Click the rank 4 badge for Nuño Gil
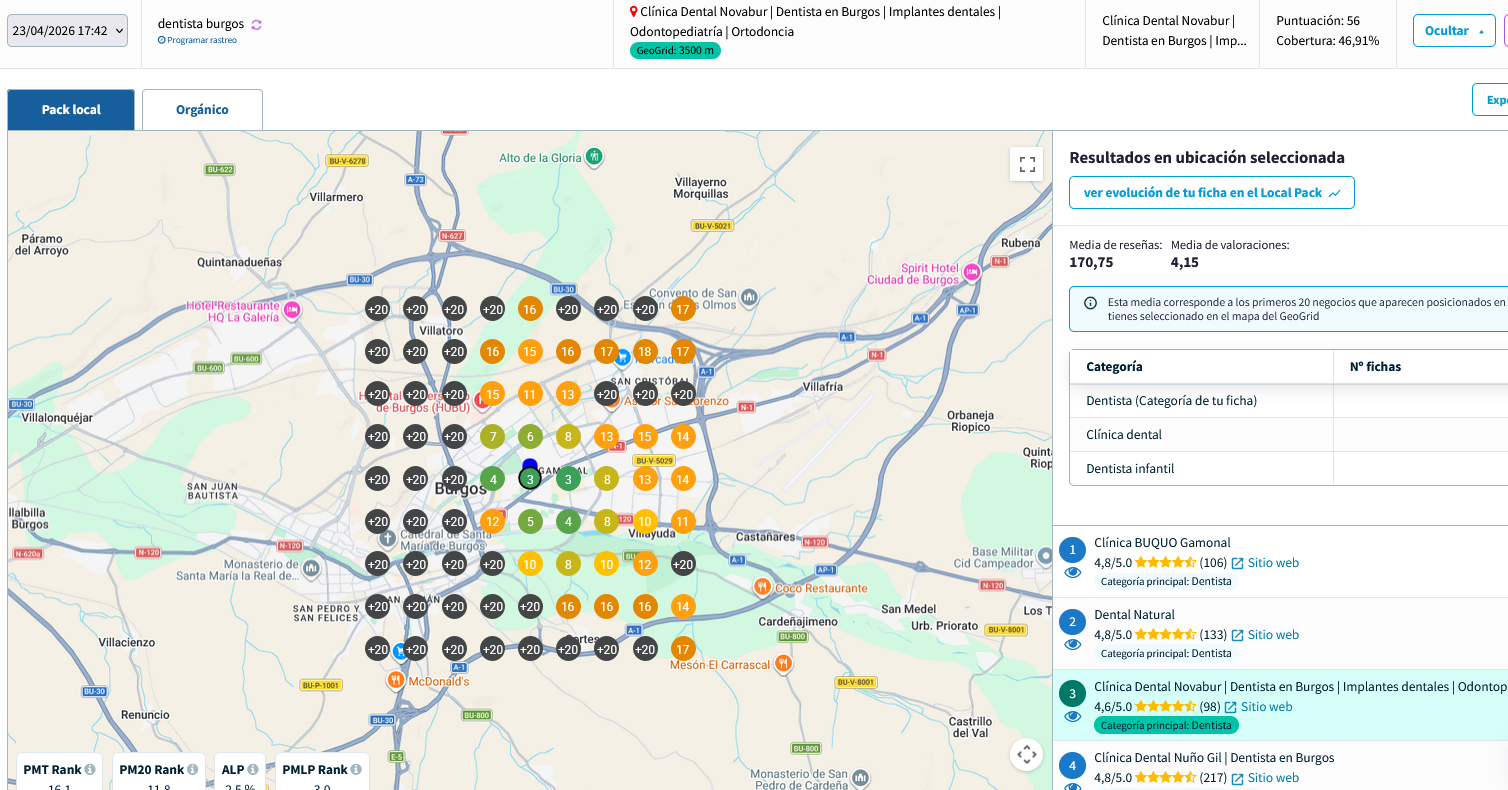This screenshot has width=1508, height=790. [x=1072, y=767]
